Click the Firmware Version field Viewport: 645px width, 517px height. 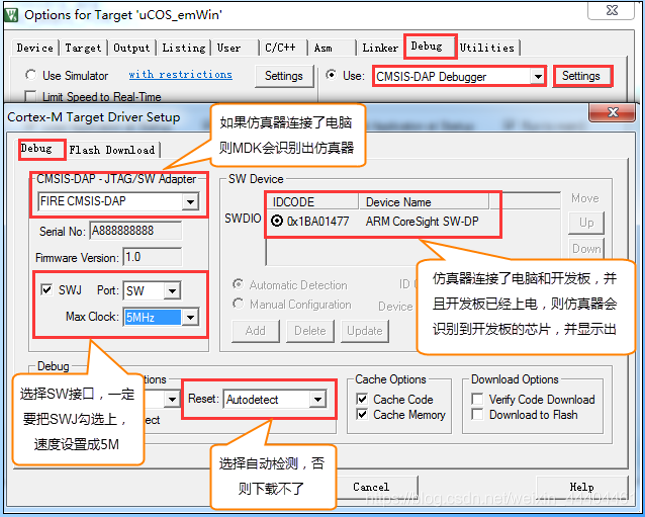152,257
